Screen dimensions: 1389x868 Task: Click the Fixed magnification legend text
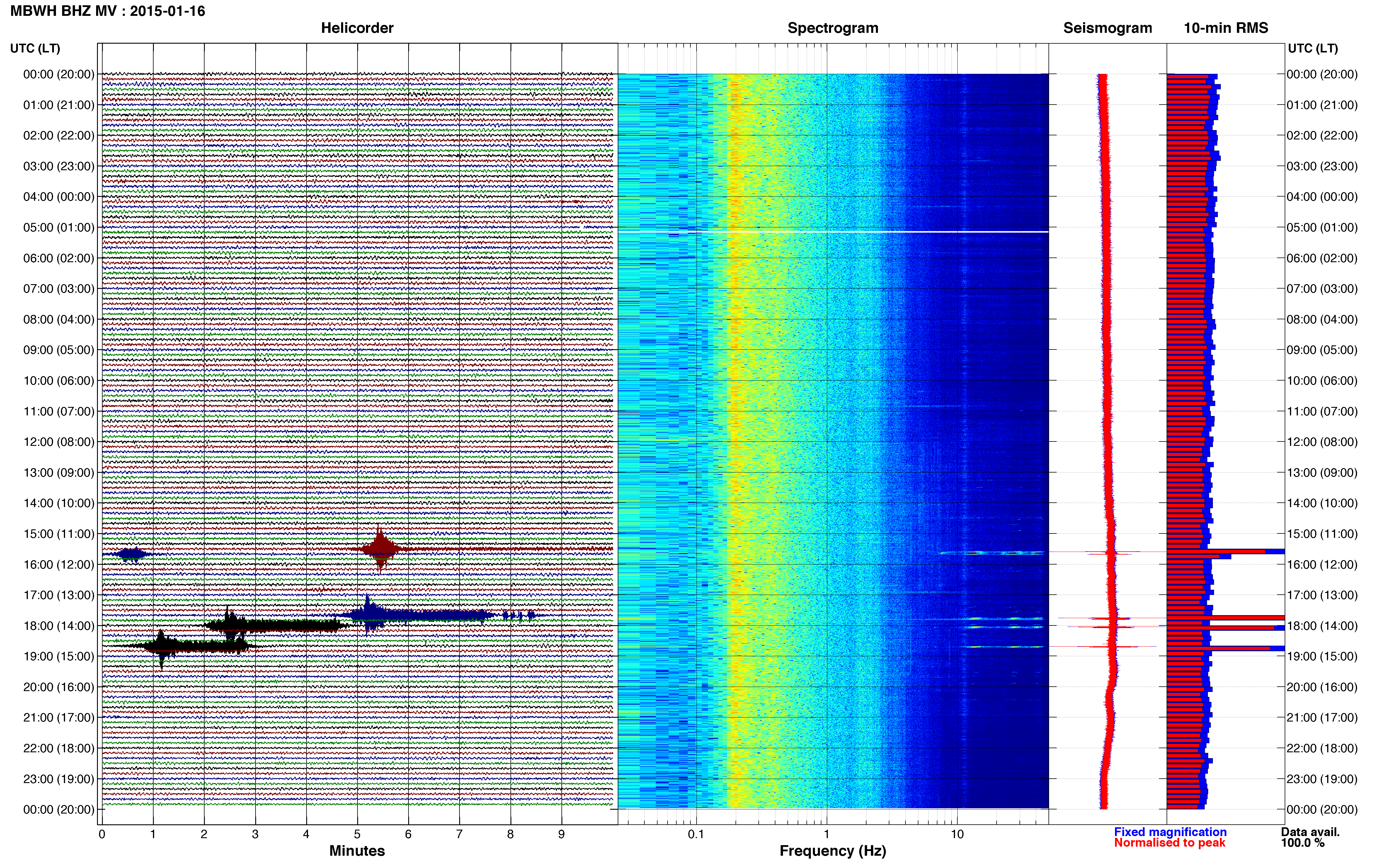[1170, 832]
